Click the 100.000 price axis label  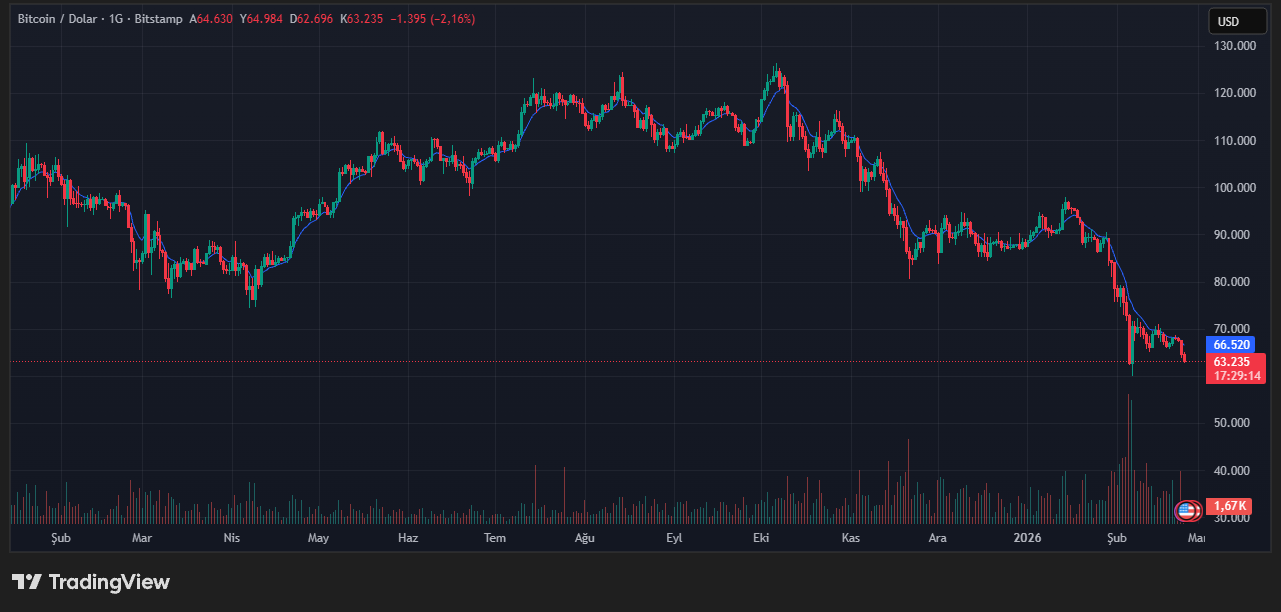pyautogui.click(x=1233, y=188)
